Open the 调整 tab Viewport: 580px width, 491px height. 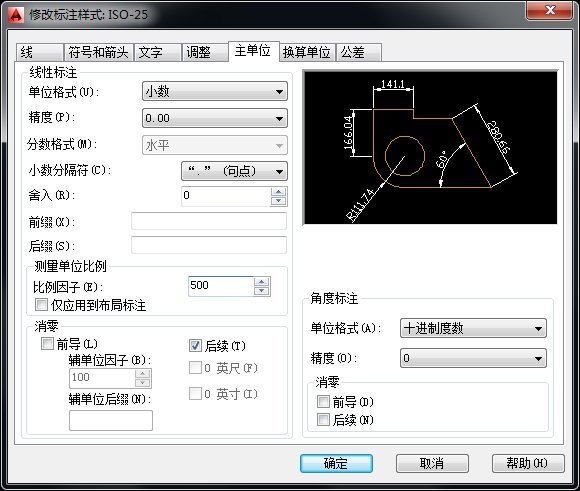(x=205, y=52)
